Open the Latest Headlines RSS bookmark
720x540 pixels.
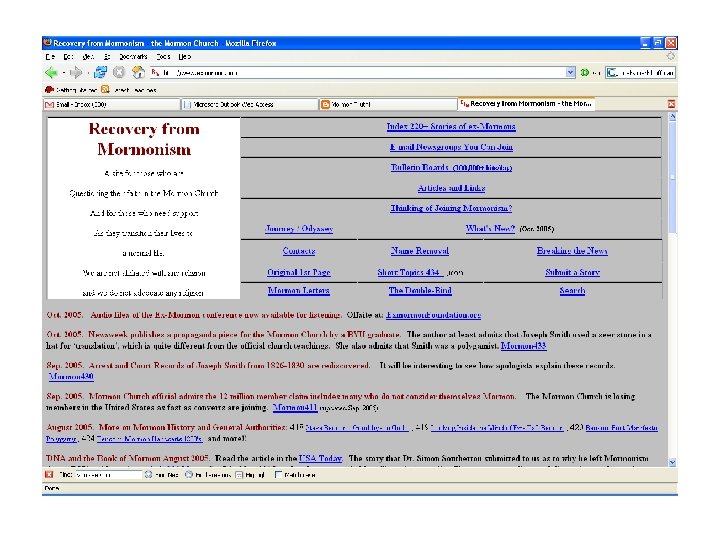(x=129, y=90)
